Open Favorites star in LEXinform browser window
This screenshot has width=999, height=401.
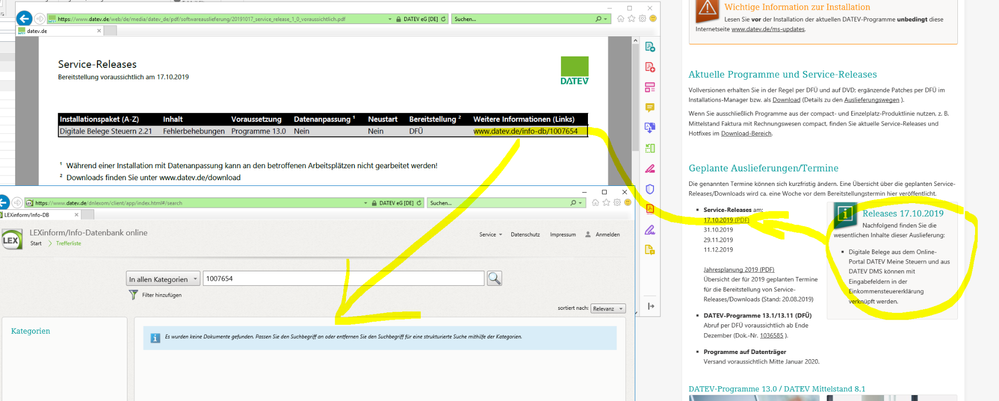coord(607,203)
